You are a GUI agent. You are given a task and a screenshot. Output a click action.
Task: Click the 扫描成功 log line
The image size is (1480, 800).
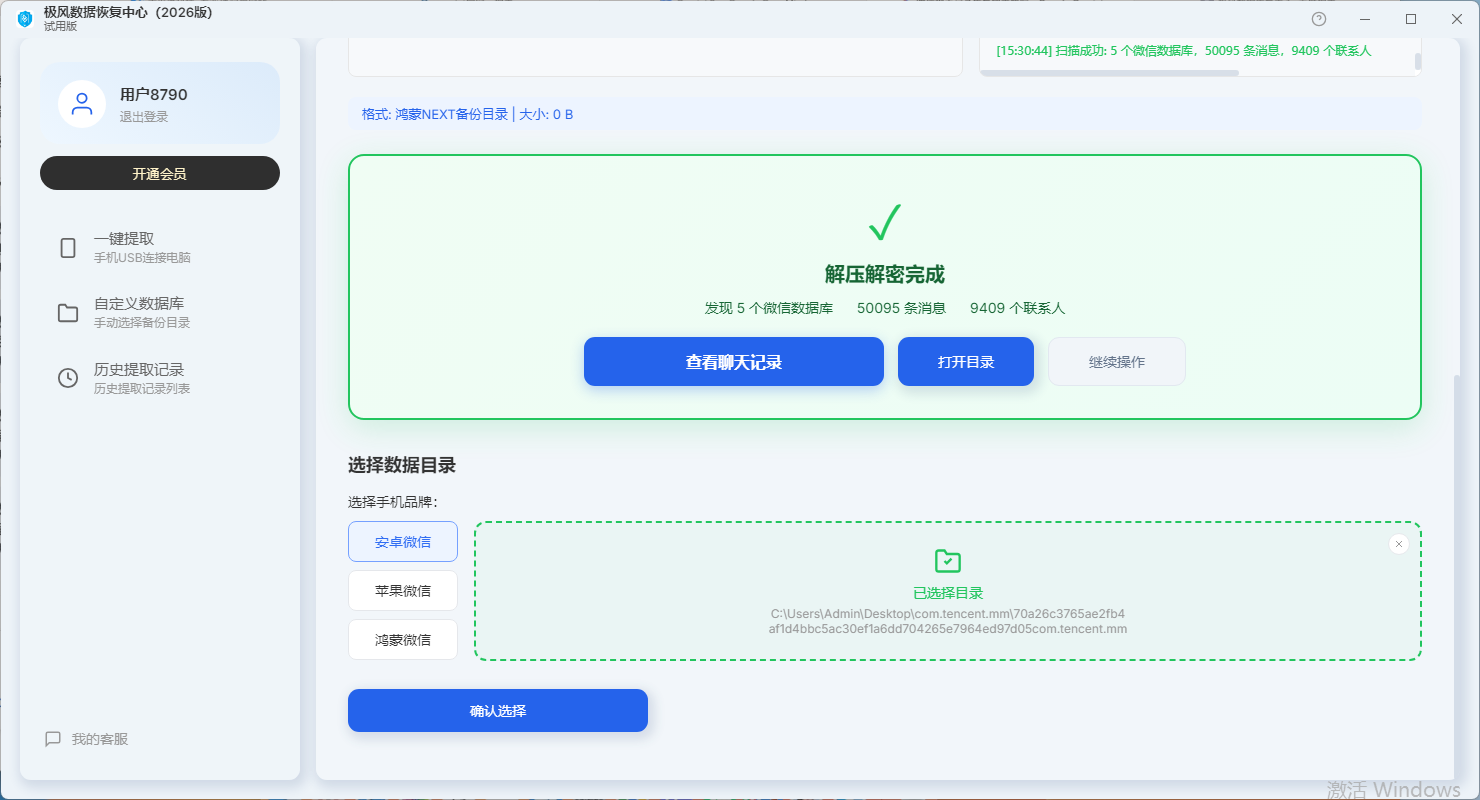coord(1184,50)
